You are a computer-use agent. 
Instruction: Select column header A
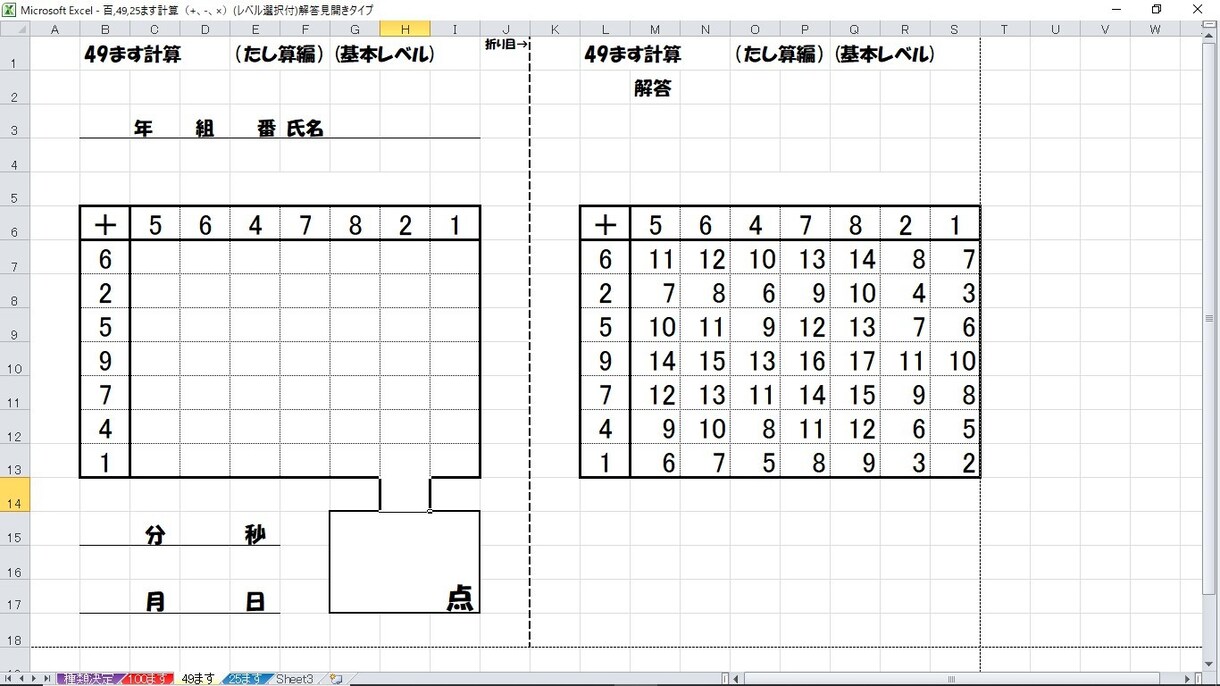[55, 29]
